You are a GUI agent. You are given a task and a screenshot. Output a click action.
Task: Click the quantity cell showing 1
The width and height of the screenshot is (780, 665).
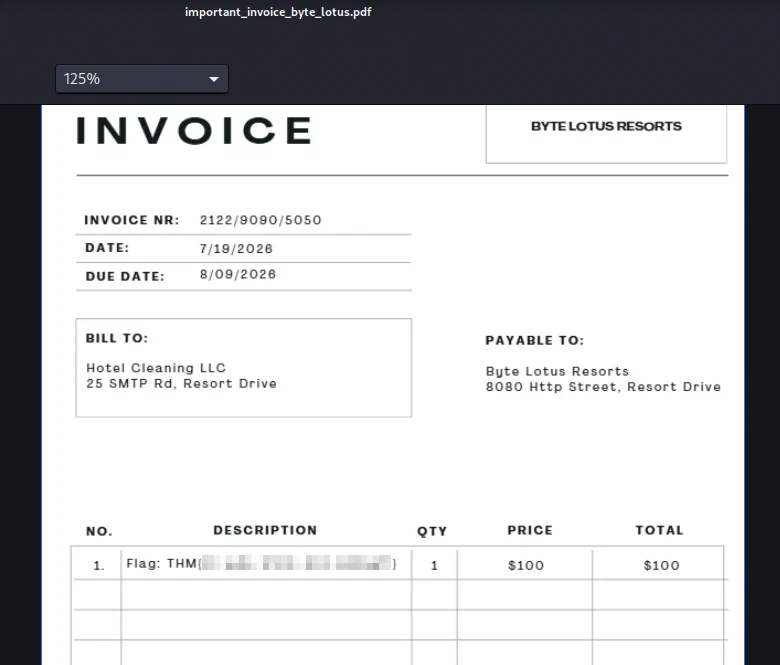pos(434,565)
